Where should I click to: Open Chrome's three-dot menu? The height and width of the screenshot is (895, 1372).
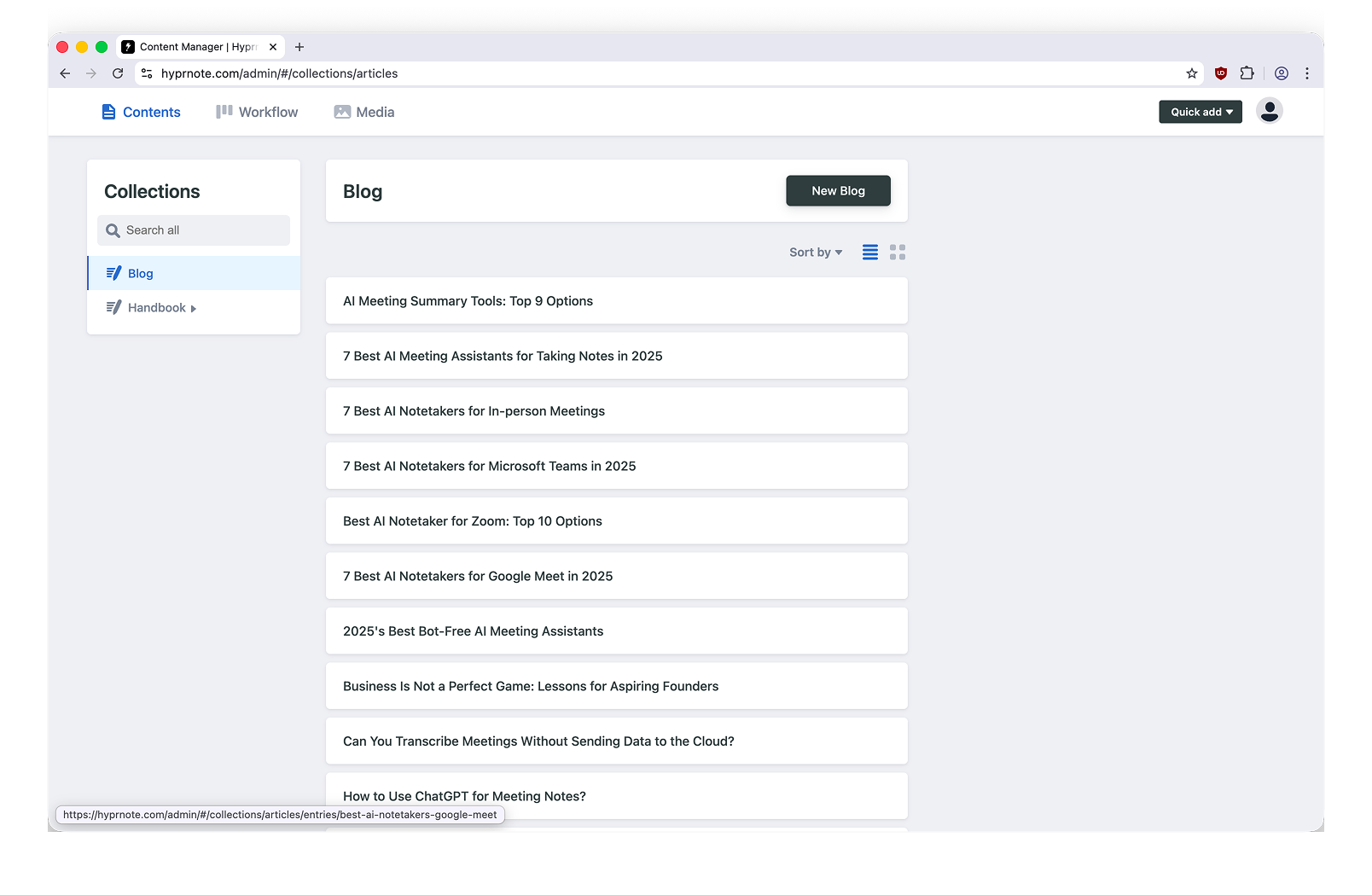pos(1306,73)
